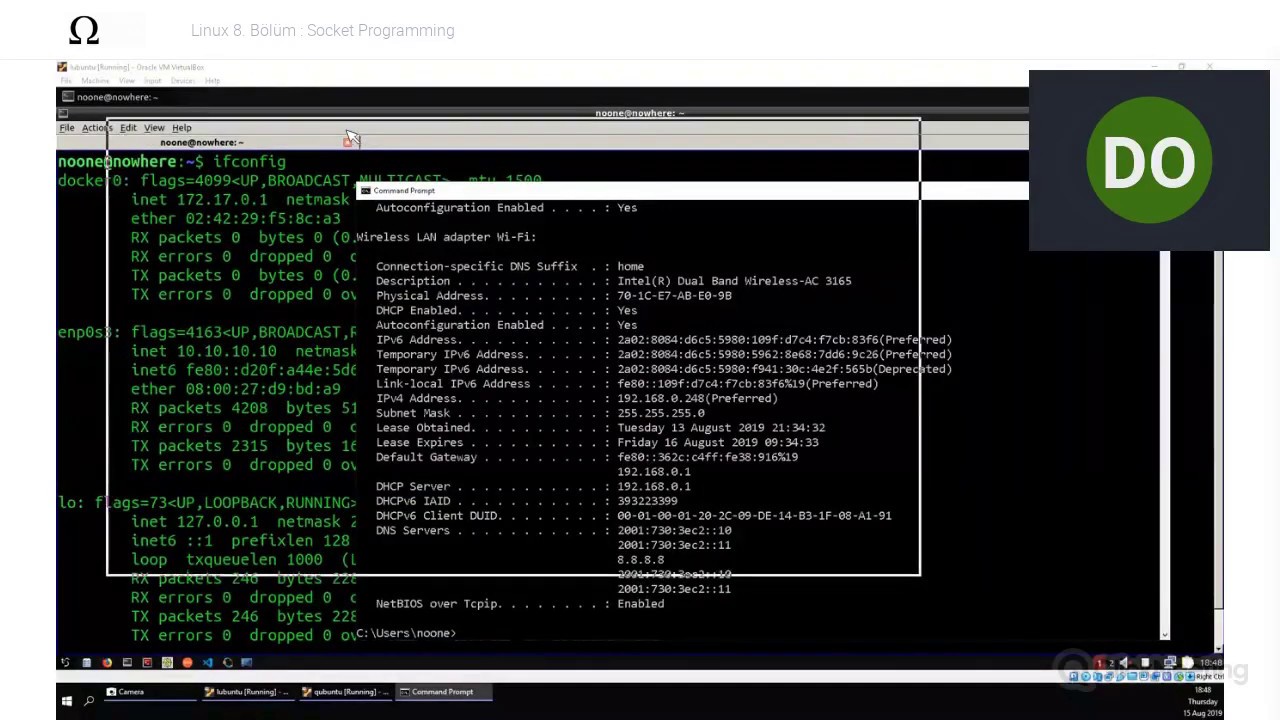Viewport: 1280px width, 720px height.
Task: Click the circular arrows icon in lubuntu panel
Action: click(x=228, y=662)
